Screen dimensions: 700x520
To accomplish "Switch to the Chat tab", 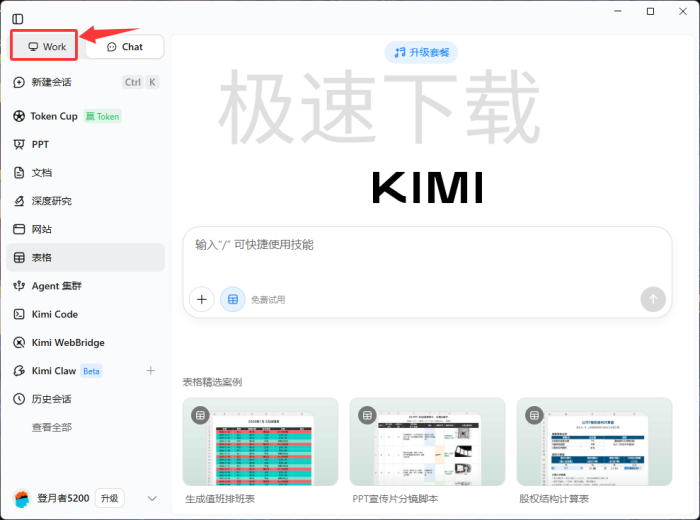I will click(x=125, y=46).
